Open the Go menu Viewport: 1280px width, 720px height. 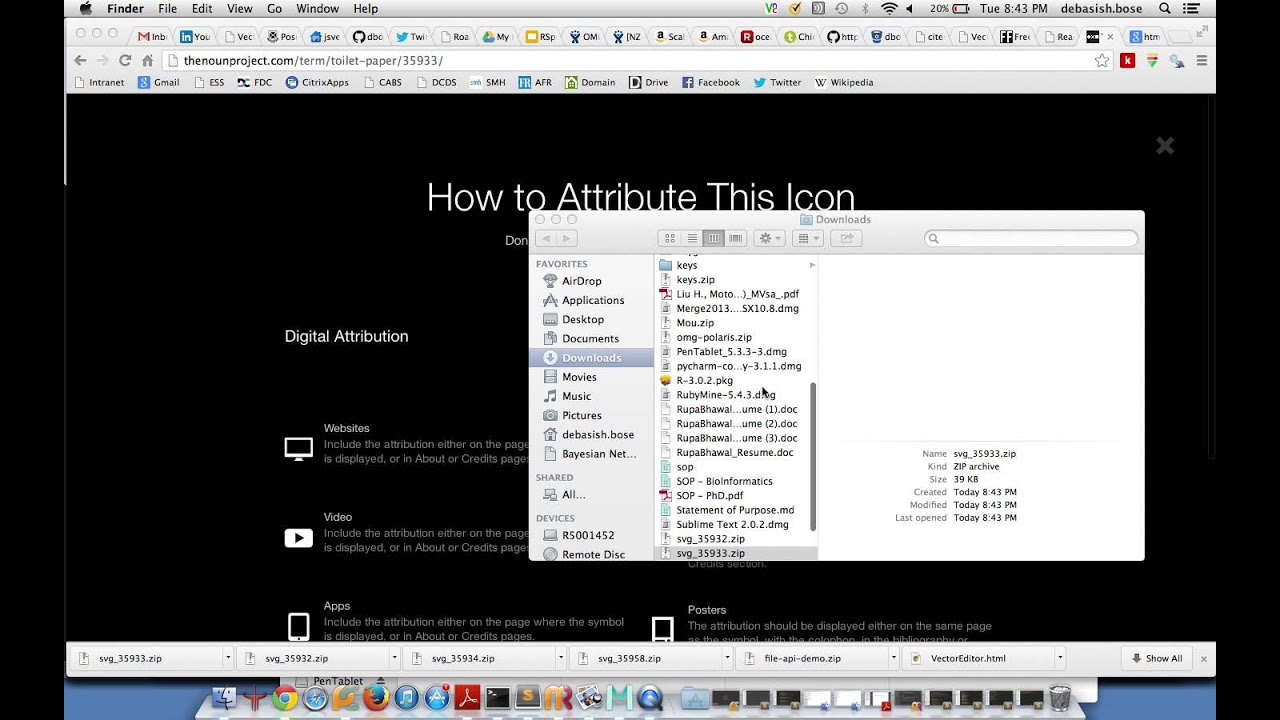pyautogui.click(x=274, y=8)
